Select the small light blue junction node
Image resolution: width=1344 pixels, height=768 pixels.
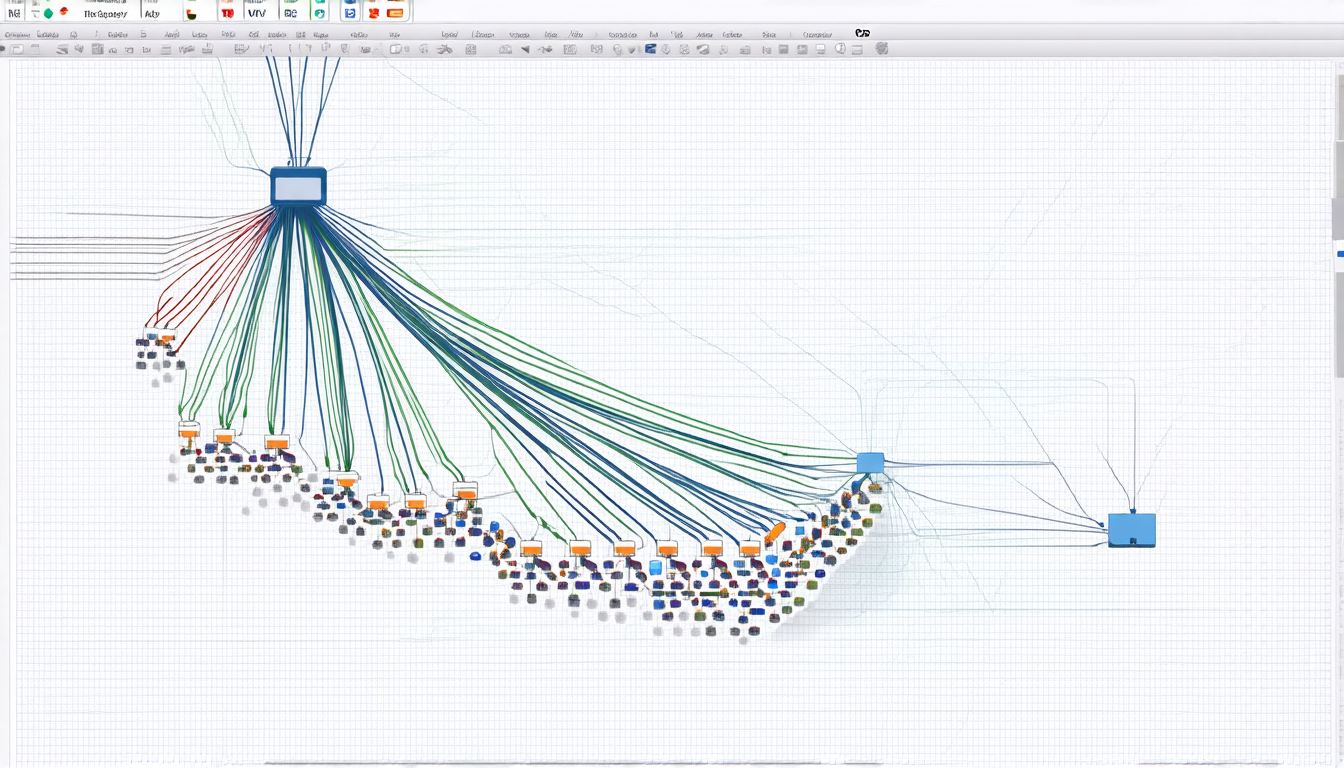click(x=870, y=462)
